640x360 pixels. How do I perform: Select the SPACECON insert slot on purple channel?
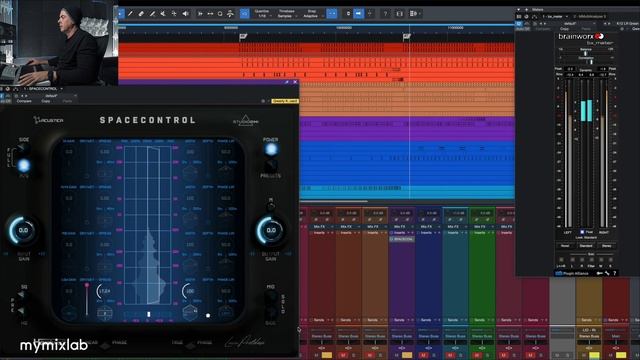point(402,239)
